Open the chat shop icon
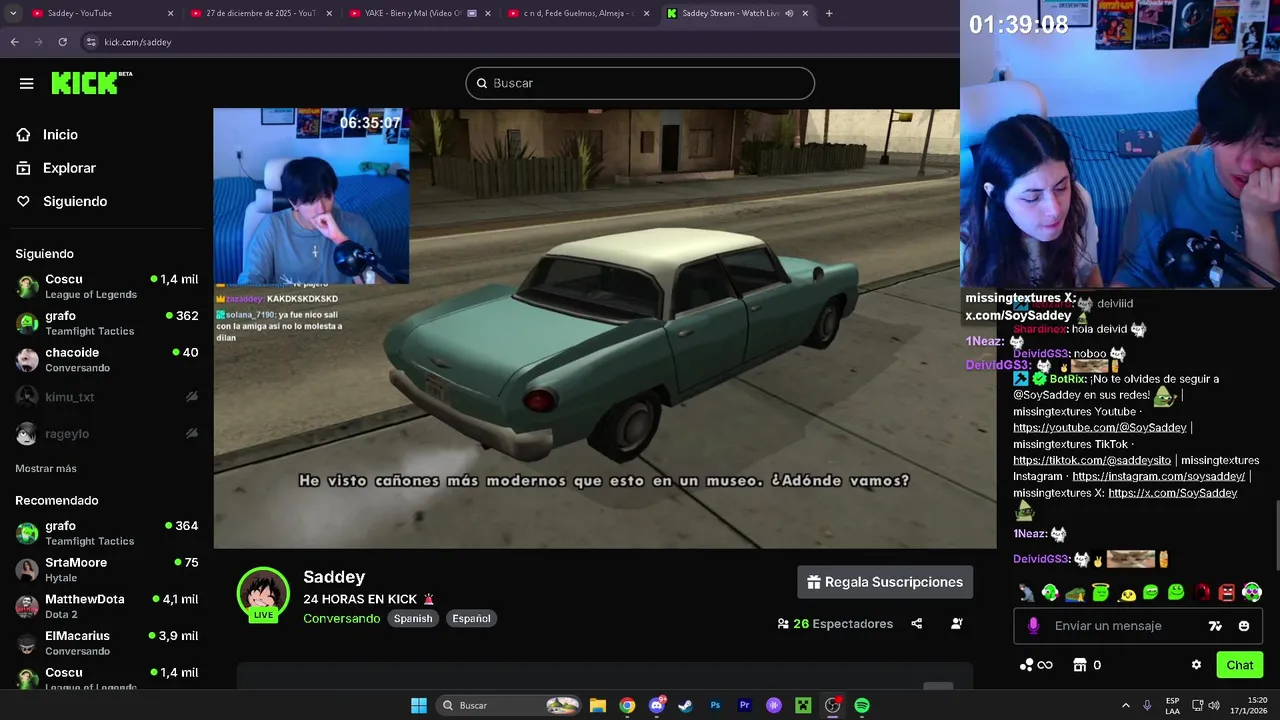 1079,665
